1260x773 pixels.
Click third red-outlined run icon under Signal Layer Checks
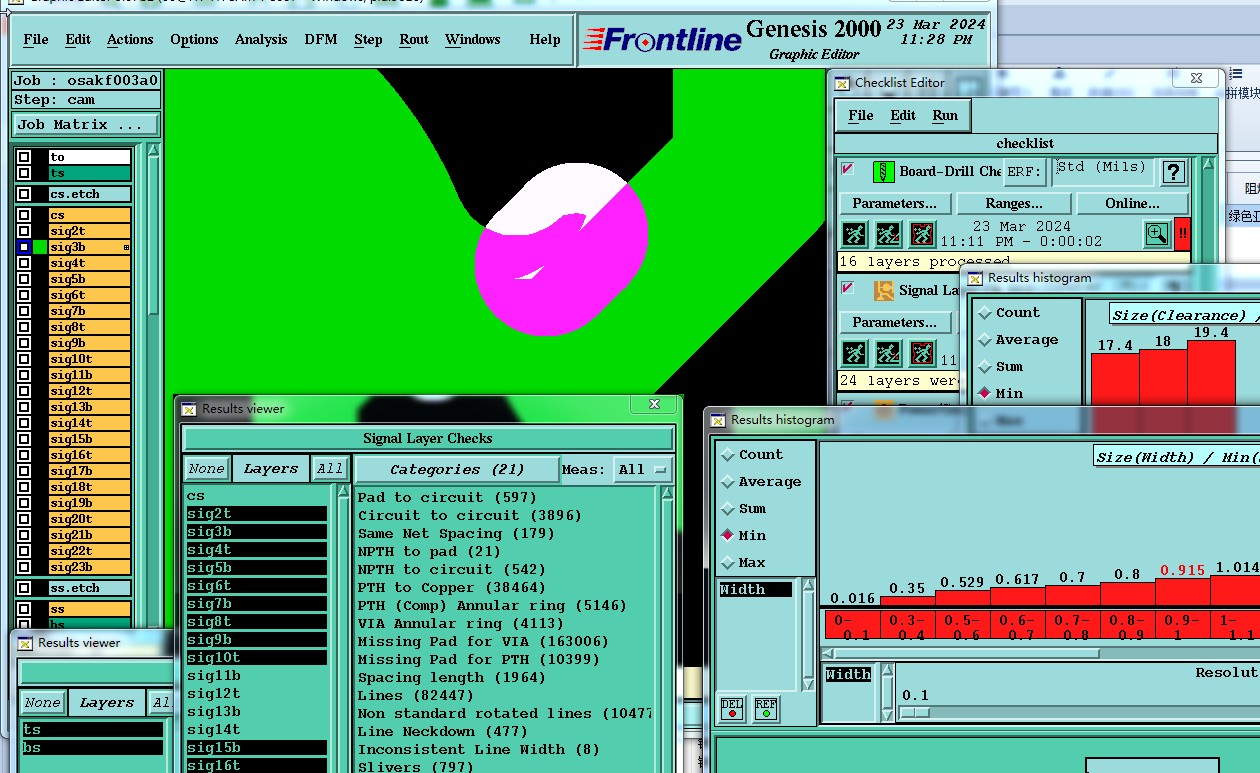coord(922,353)
